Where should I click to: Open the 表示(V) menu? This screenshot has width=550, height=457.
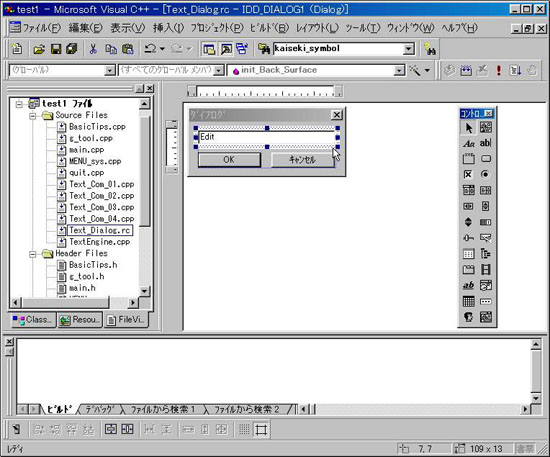click(x=128, y=28)
